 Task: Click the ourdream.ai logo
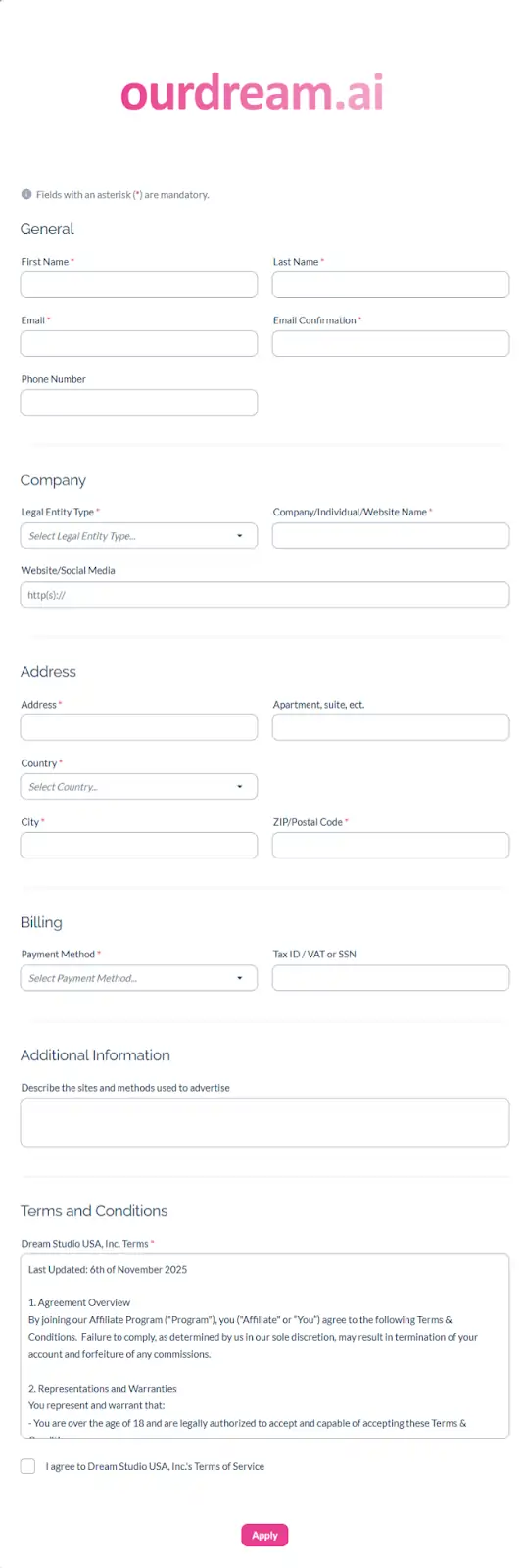252,93
